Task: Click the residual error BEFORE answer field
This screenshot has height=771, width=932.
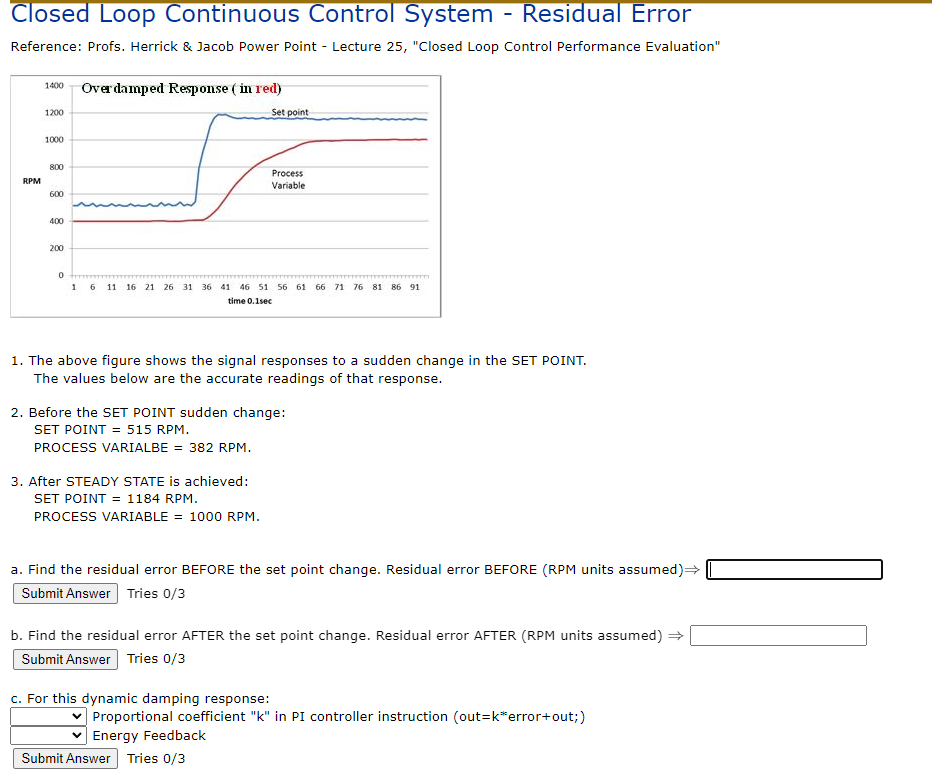Action: click(x=794, y=569)
